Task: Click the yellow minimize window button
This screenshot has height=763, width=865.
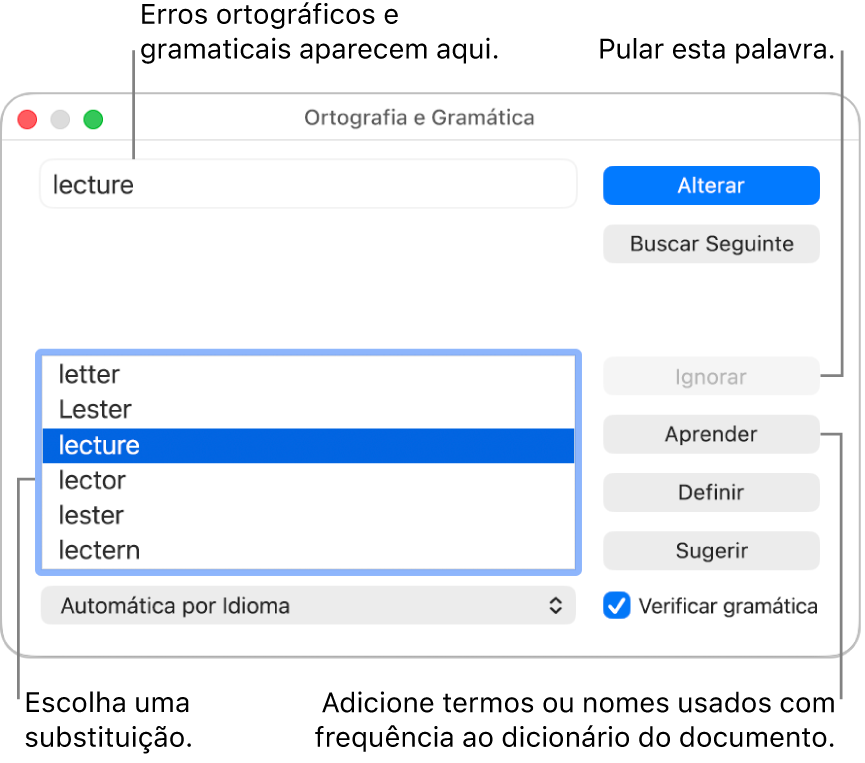Action: (x=60, y=118)
